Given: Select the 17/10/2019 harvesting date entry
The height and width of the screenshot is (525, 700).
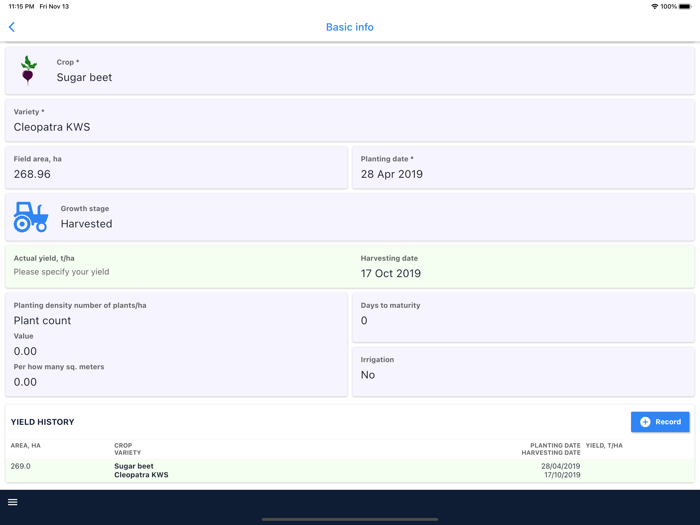Looking at the screenshot, I should 562,475.
